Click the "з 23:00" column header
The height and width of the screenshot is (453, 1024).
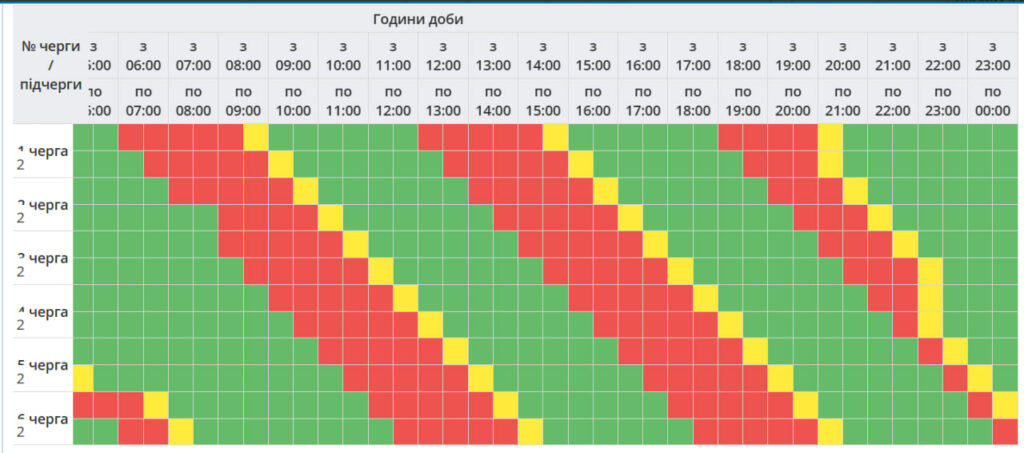992,56
